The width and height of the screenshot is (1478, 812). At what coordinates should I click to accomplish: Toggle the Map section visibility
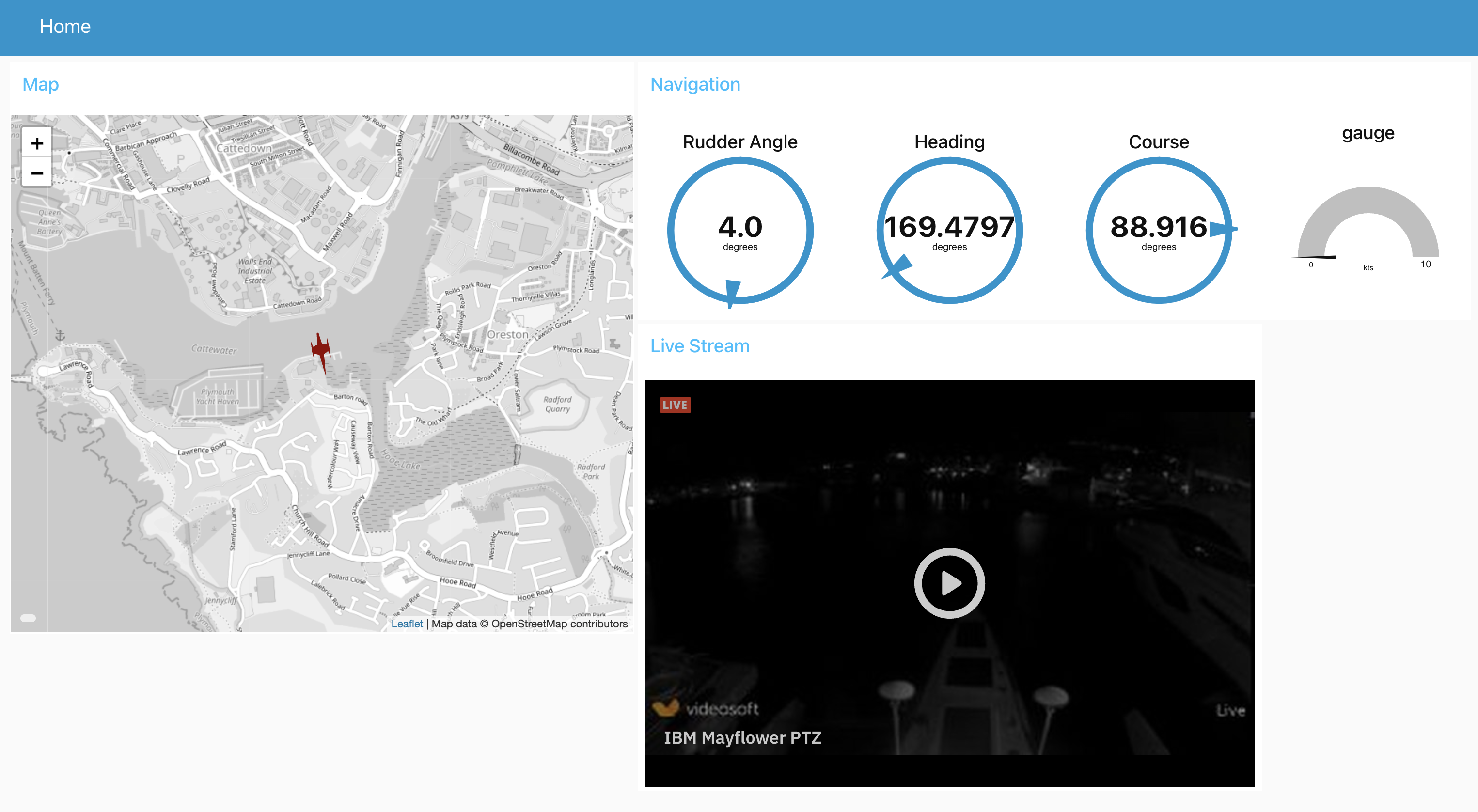(x=40, y=84)
